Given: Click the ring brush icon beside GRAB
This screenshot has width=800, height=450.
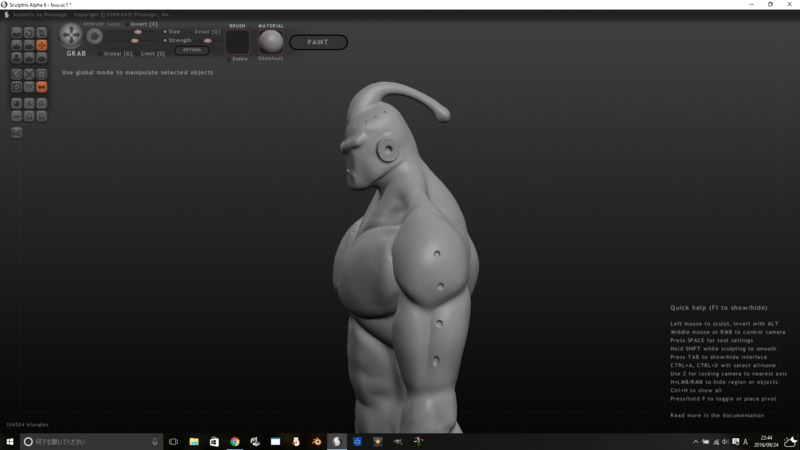Looking at the screenshot, I should click(94, 36).
